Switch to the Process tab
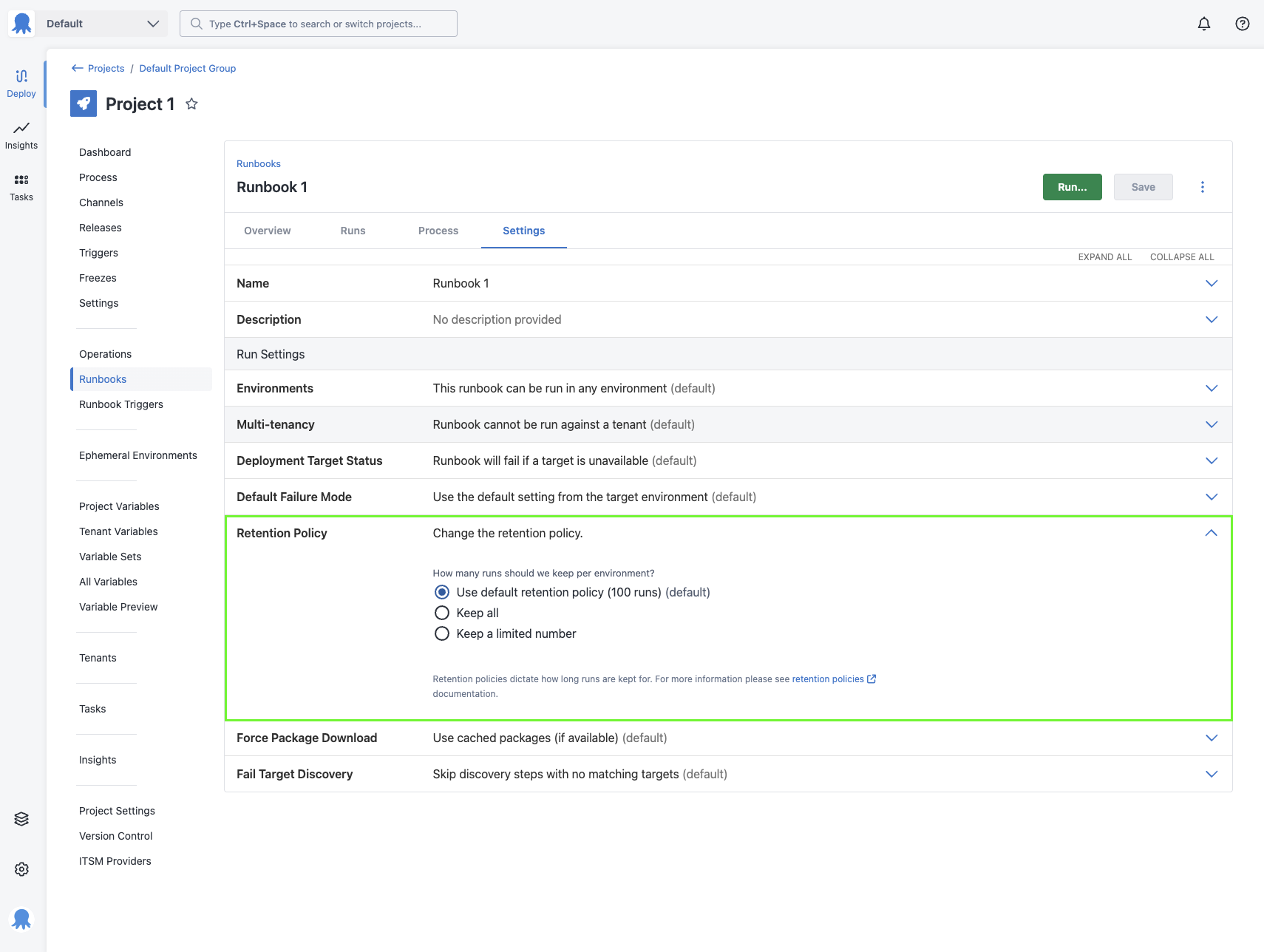This screenshot has width=1264, height=952. click(x=438, y=231)
